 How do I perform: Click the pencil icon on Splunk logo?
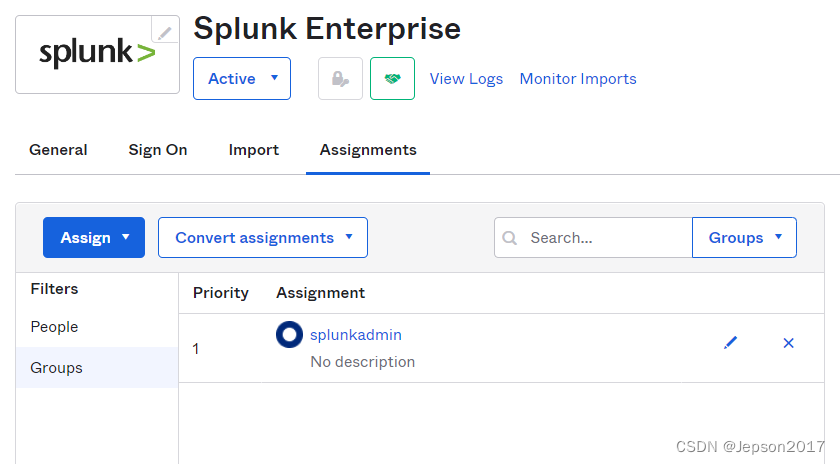pos(165,32)
